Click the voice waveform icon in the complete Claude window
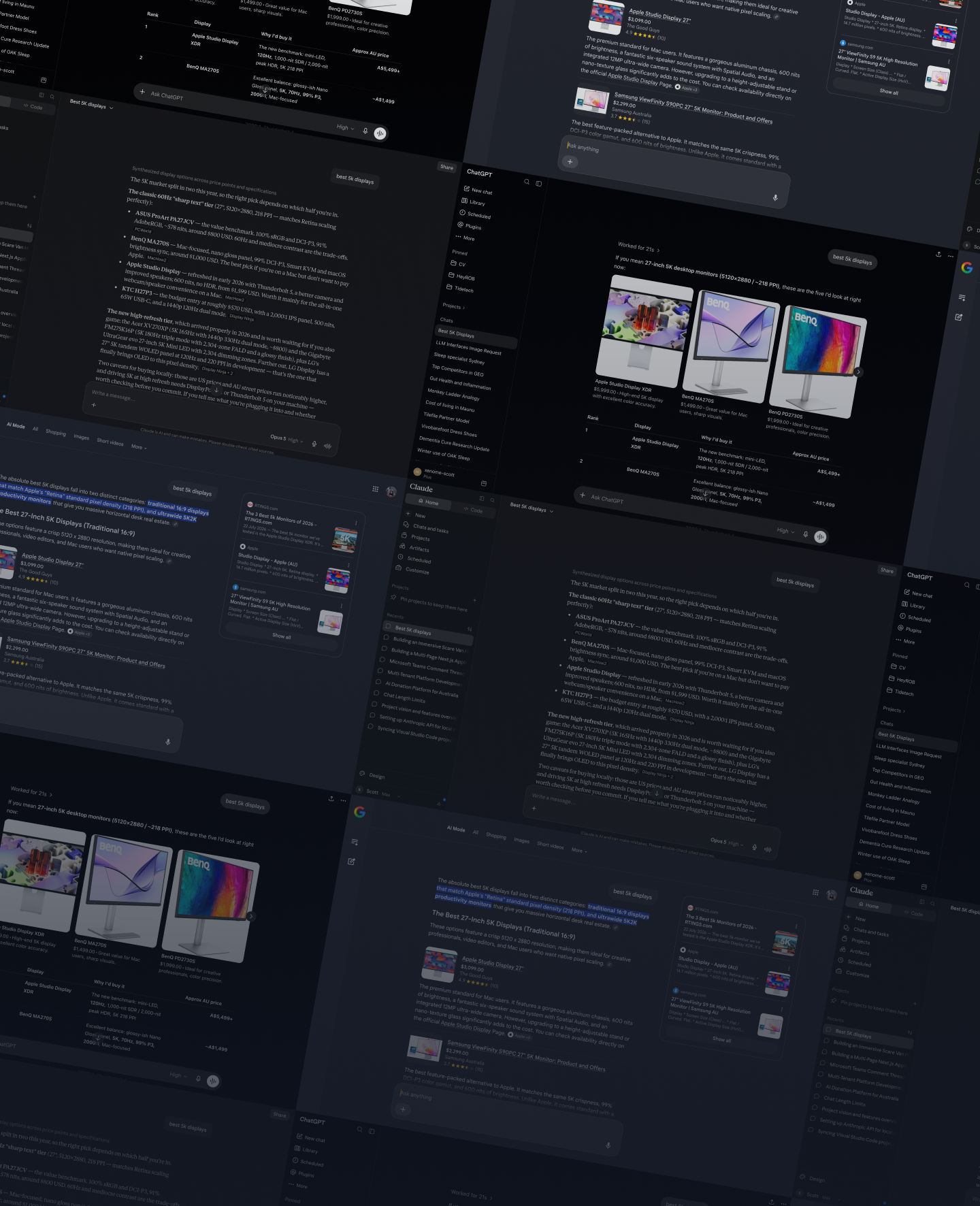 point(768,849)
